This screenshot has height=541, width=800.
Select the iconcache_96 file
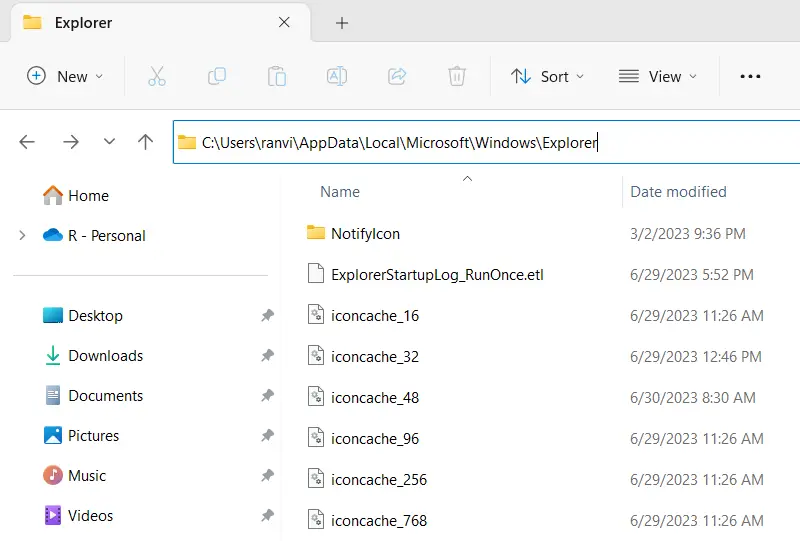(x=375, y=438)
